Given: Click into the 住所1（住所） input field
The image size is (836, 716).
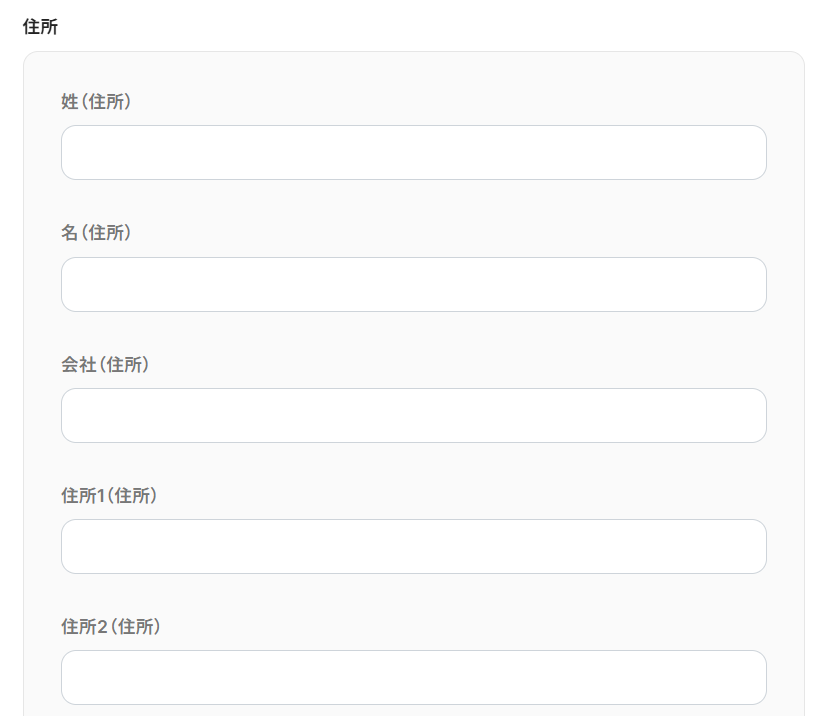Looking at the screenshot, I should tap(413, 547).
